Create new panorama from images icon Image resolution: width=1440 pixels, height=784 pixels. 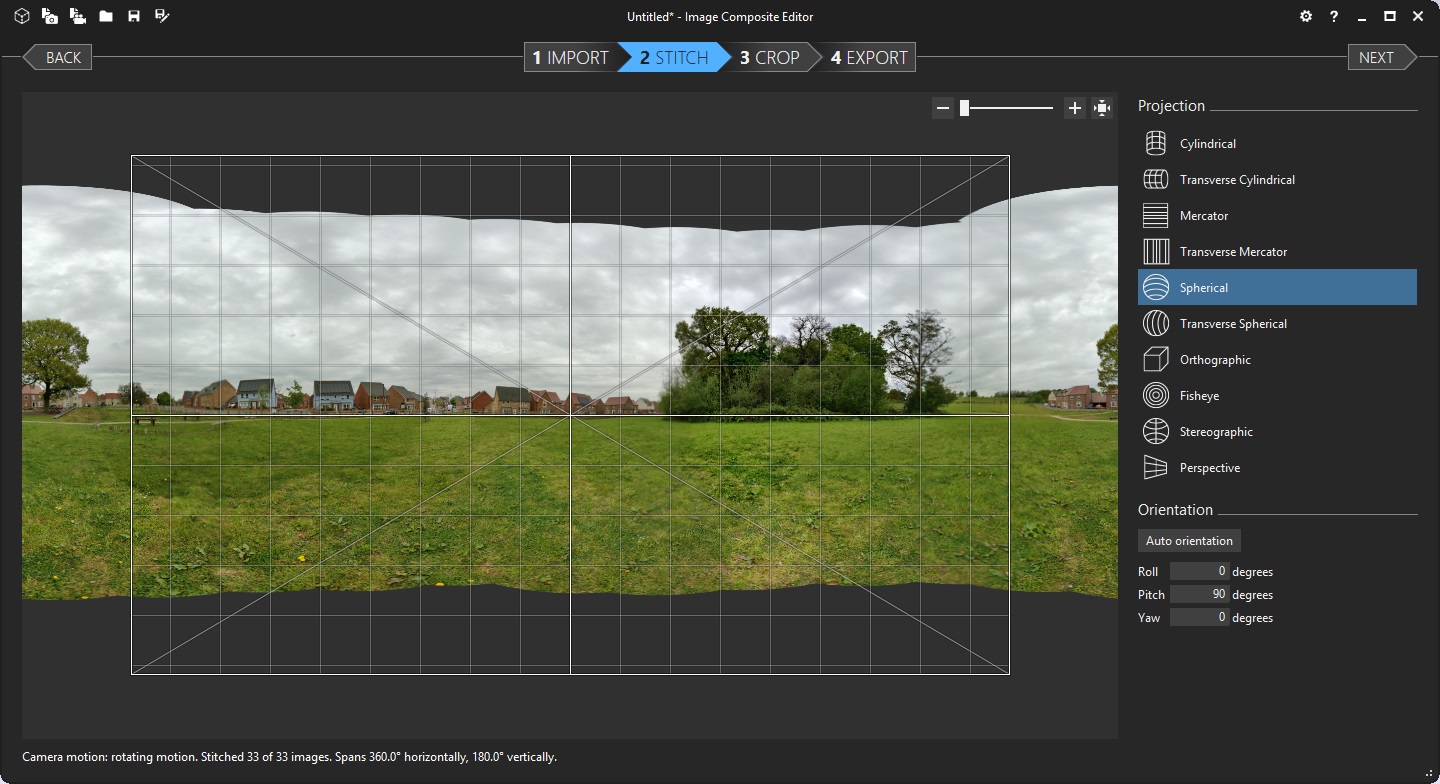tap(49, 16)
